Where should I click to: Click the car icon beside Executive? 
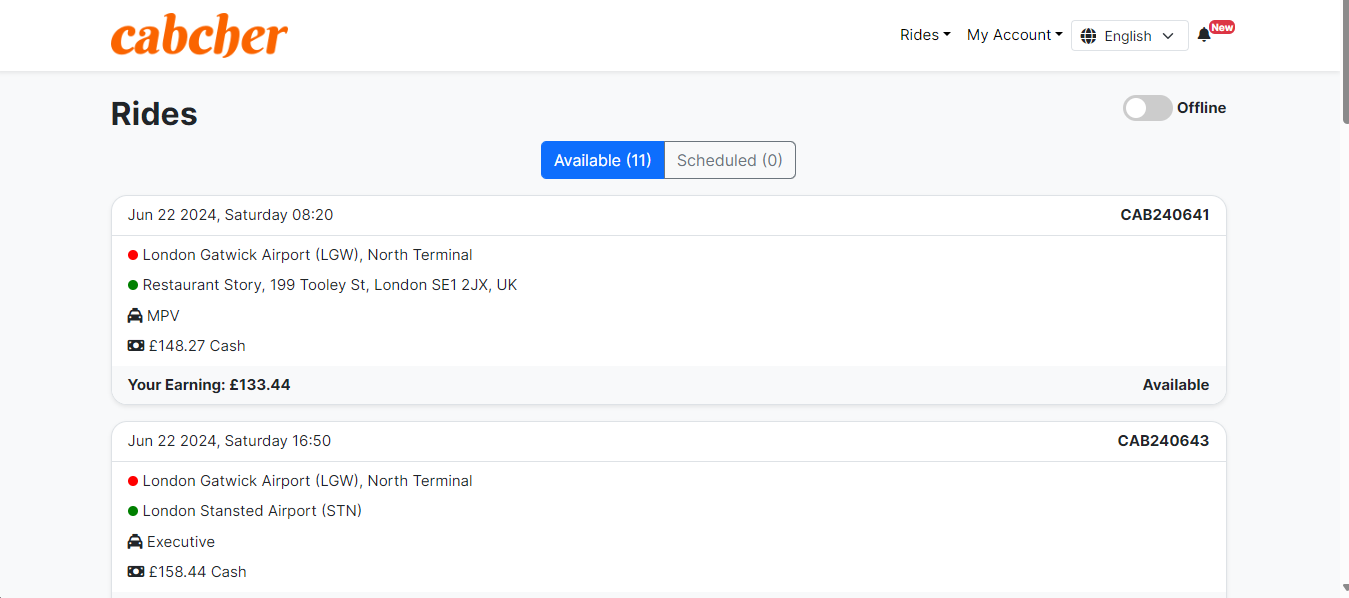(135, 541)
